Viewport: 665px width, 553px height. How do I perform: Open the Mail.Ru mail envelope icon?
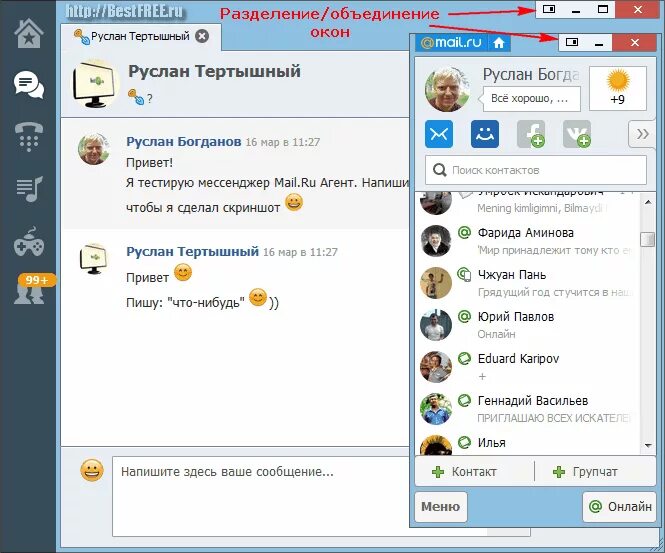(439, 134)
